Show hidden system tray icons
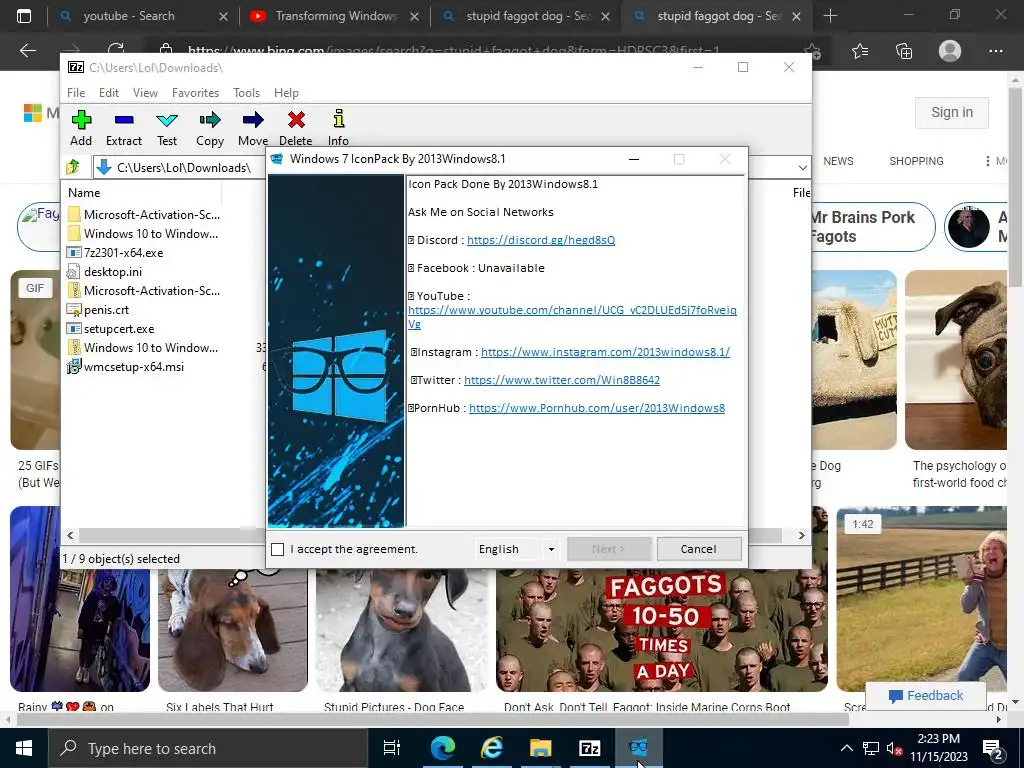 pyautogui.click(x=846, y=748)
